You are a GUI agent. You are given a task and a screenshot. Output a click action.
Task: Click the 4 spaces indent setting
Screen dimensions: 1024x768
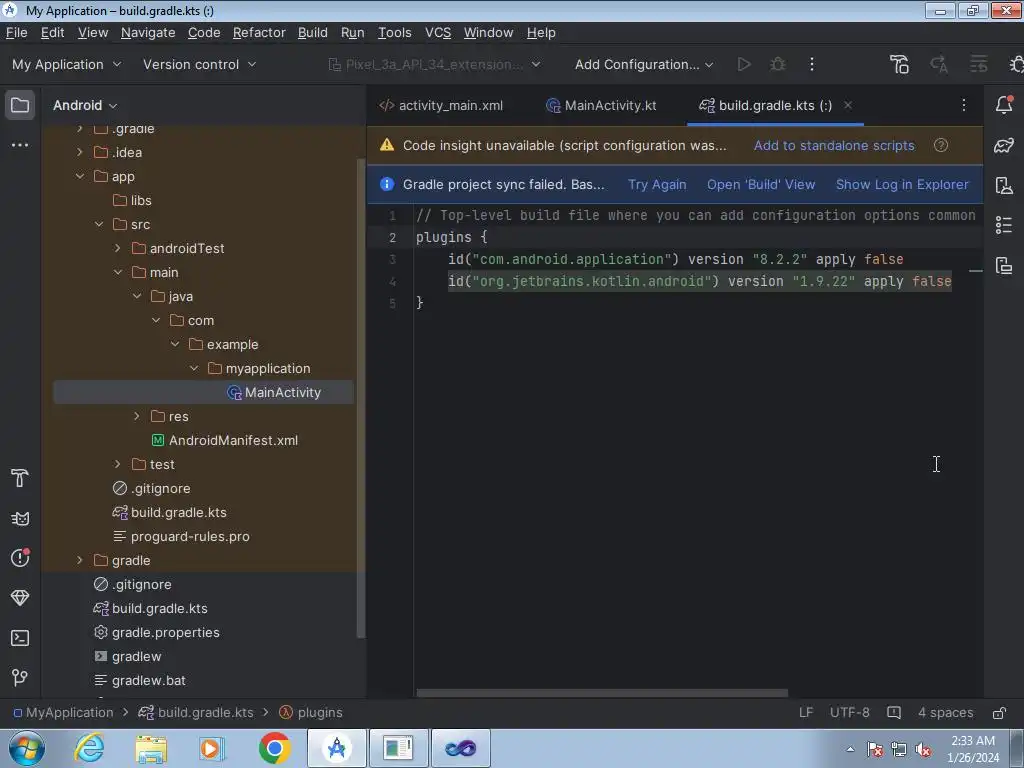(x=945, y=712)
